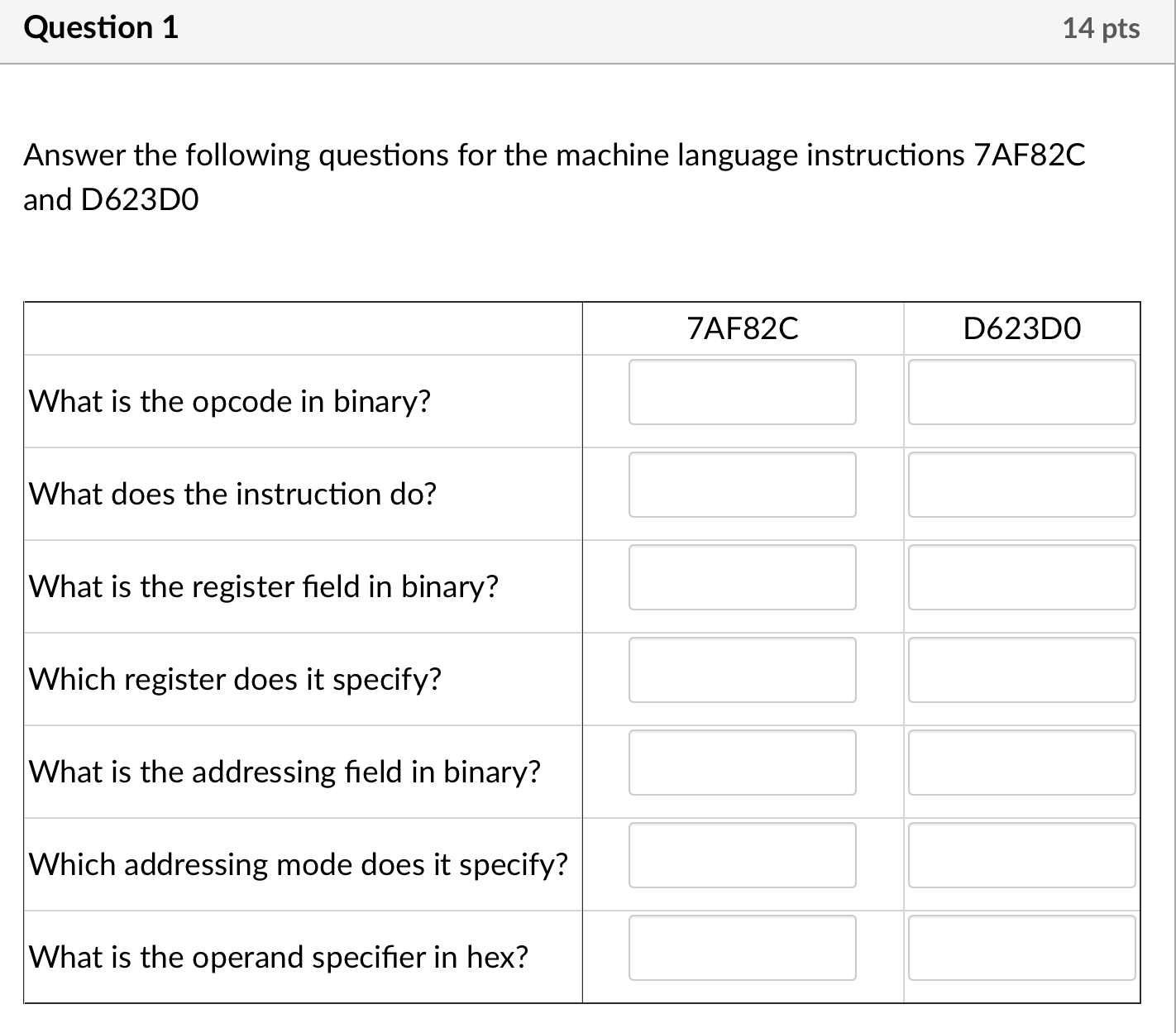Viewport: 1176px width, 1033px height.
Task: Select the 7AF82C field for instruction behavior
Action: [742, 485]
